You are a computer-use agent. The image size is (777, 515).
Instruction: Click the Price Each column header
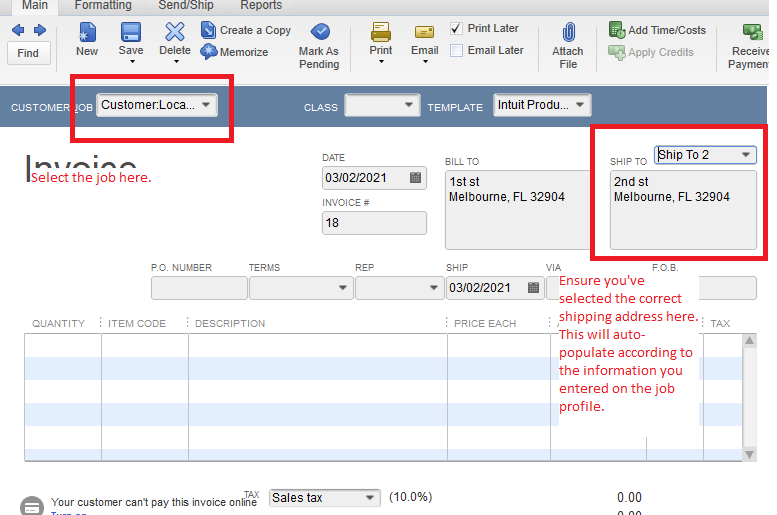pos(485,324)
